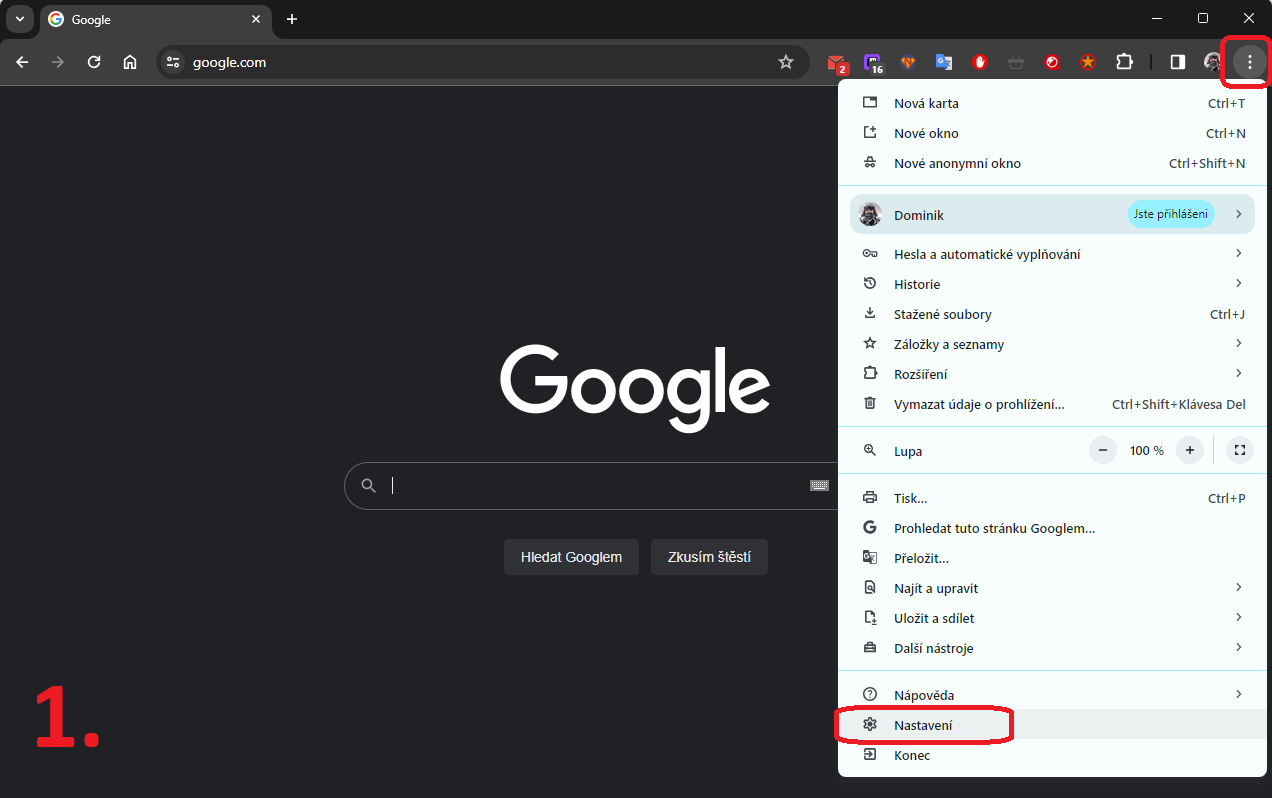Choose Tisk... from the menu
Viewport: 1272px width, 798px height.
point(1050,498)
